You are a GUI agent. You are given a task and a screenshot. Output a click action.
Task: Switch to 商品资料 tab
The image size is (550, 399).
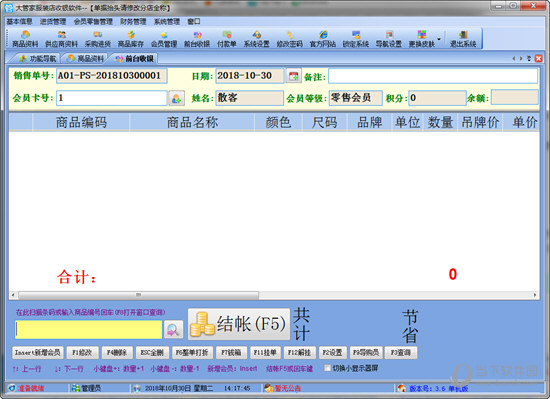85,59
